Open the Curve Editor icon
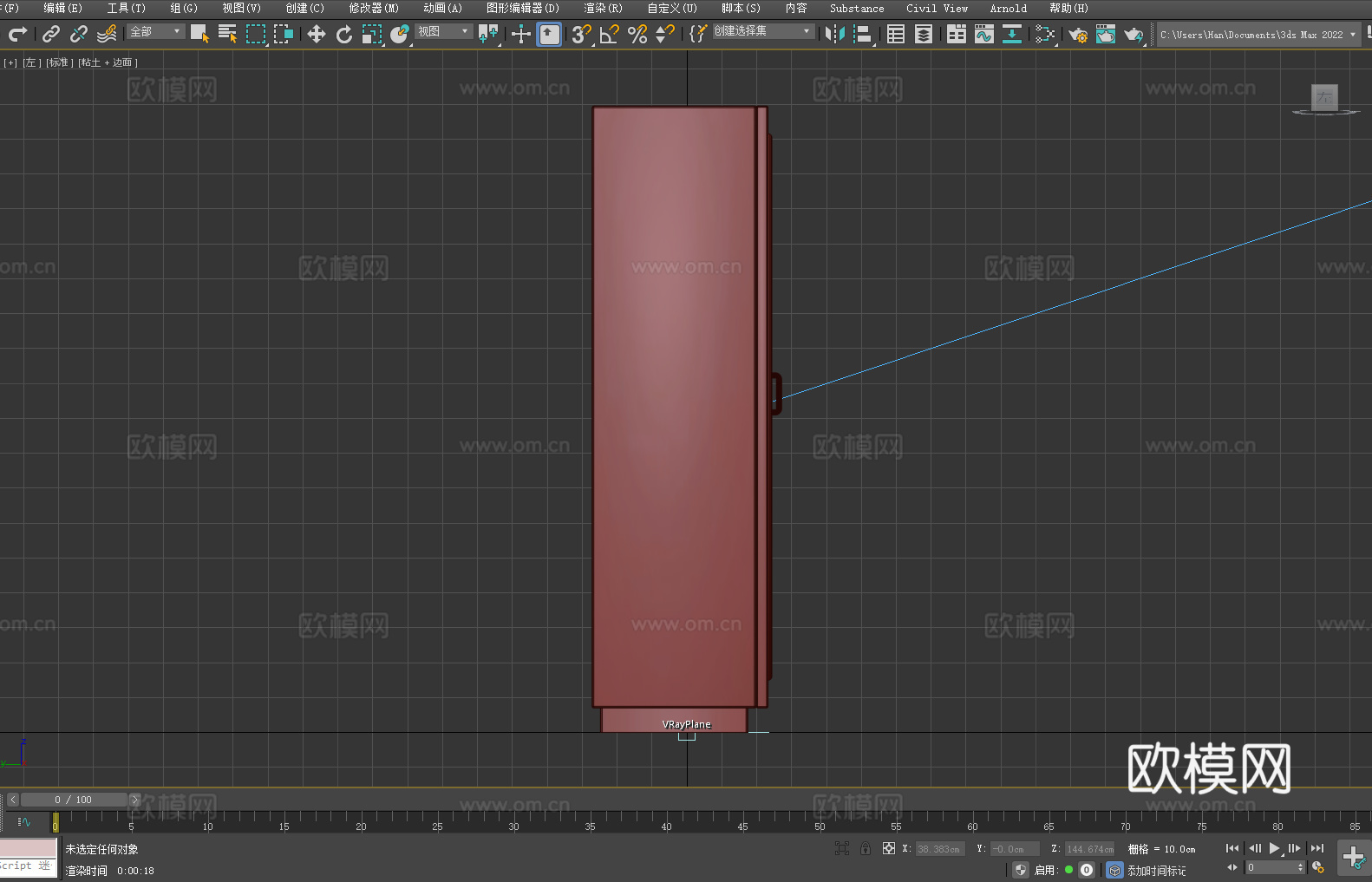 [984, 34]
